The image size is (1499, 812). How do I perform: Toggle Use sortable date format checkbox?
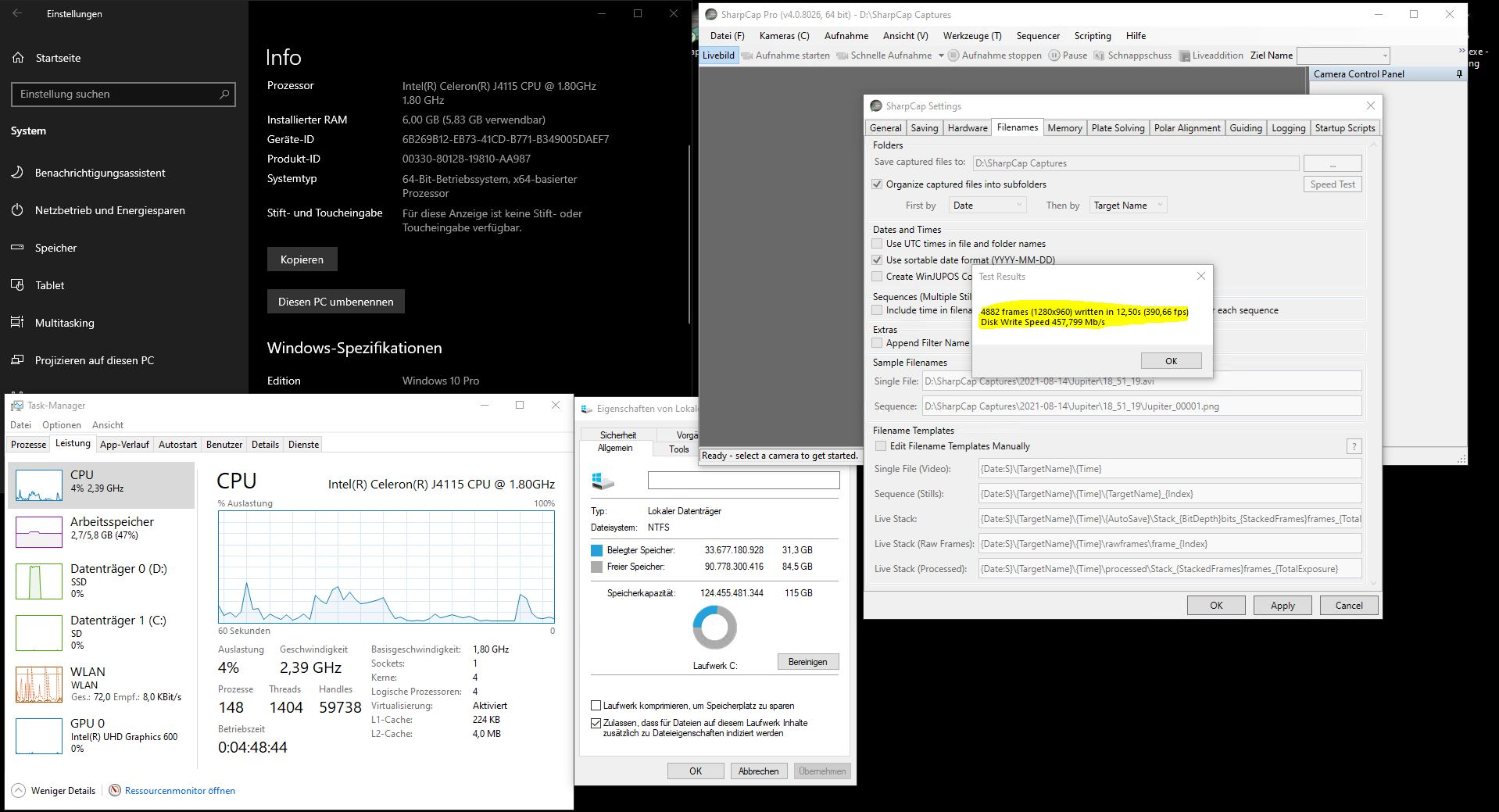coord(877,260)
